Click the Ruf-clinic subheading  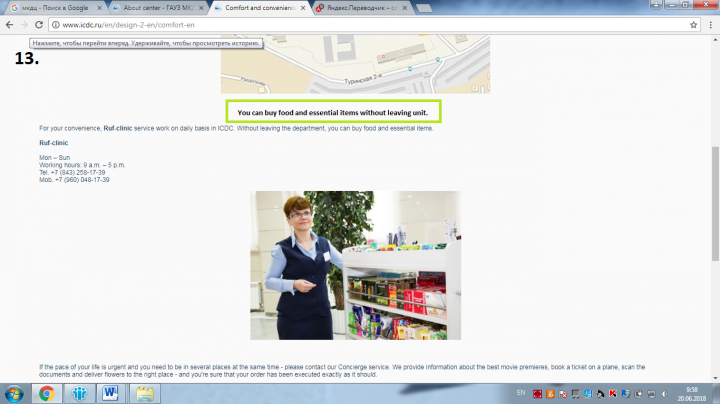pyautogui.click(x=53, y=143)
